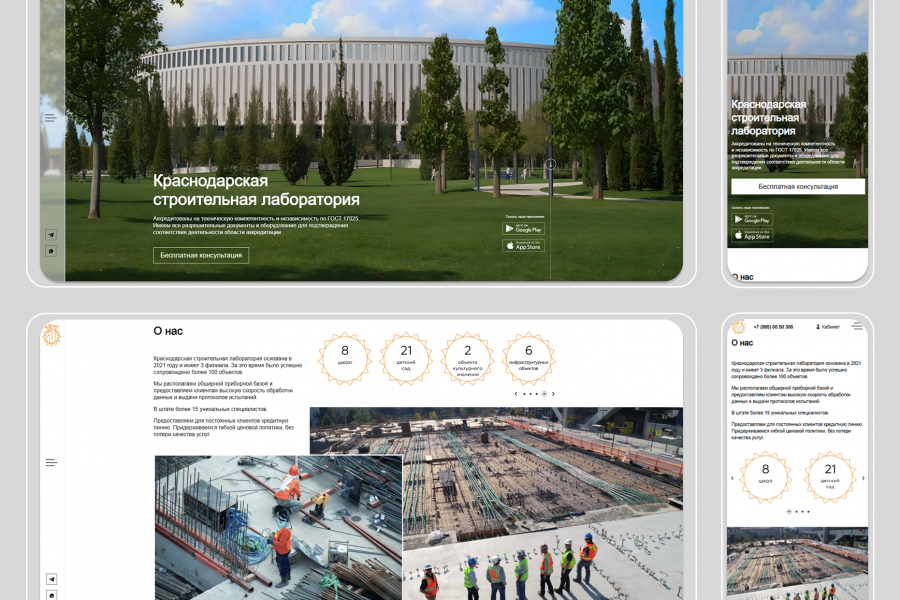Go to previous stats slide on mobile

tap(732, 478)
